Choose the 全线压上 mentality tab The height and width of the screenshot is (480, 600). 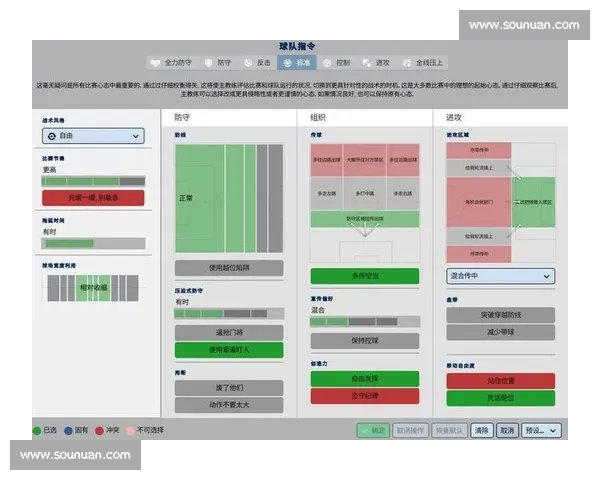pyautogui.click(x=423, y=63)
